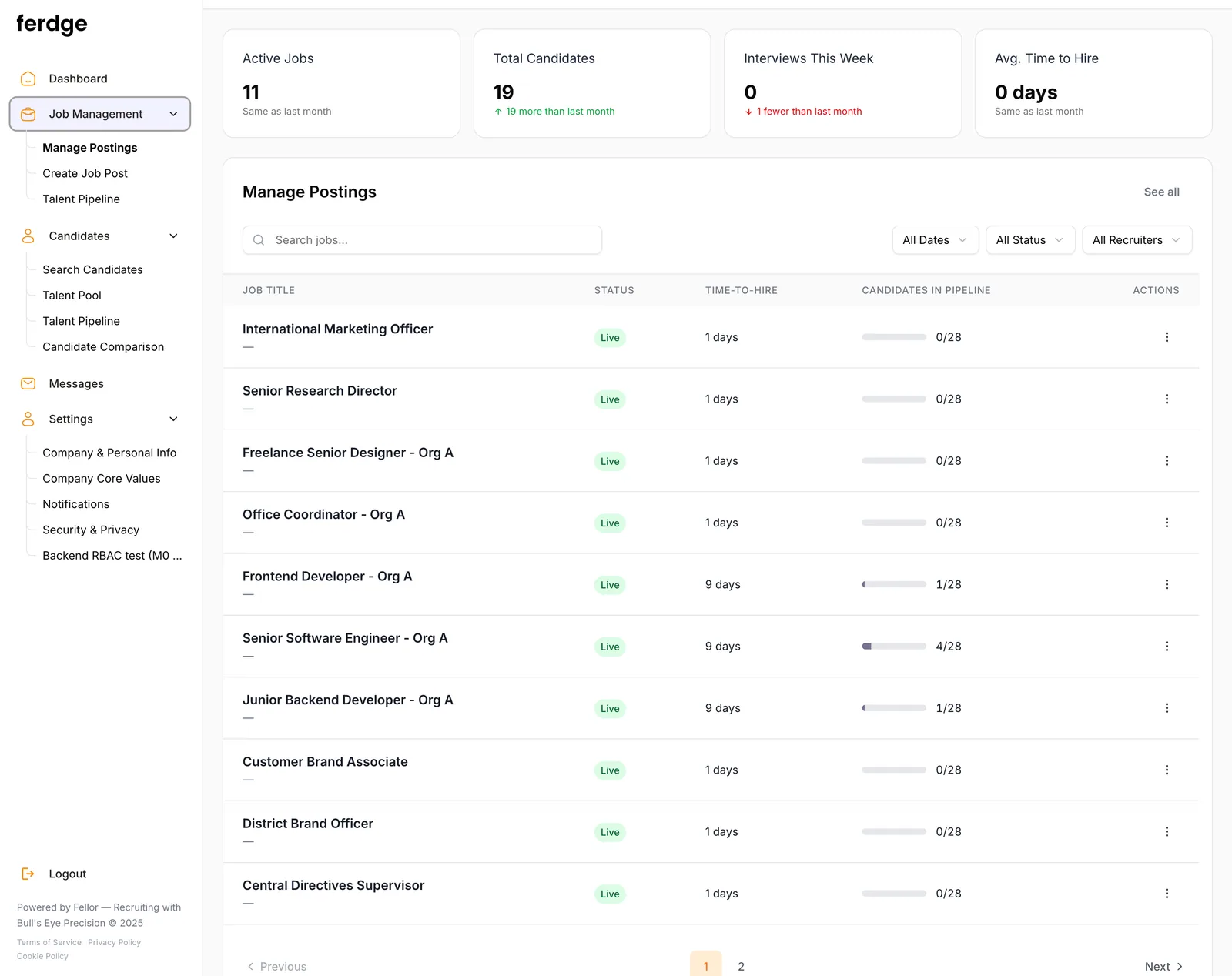
Task: Click the Messages envelope icon
Action: 28,383
